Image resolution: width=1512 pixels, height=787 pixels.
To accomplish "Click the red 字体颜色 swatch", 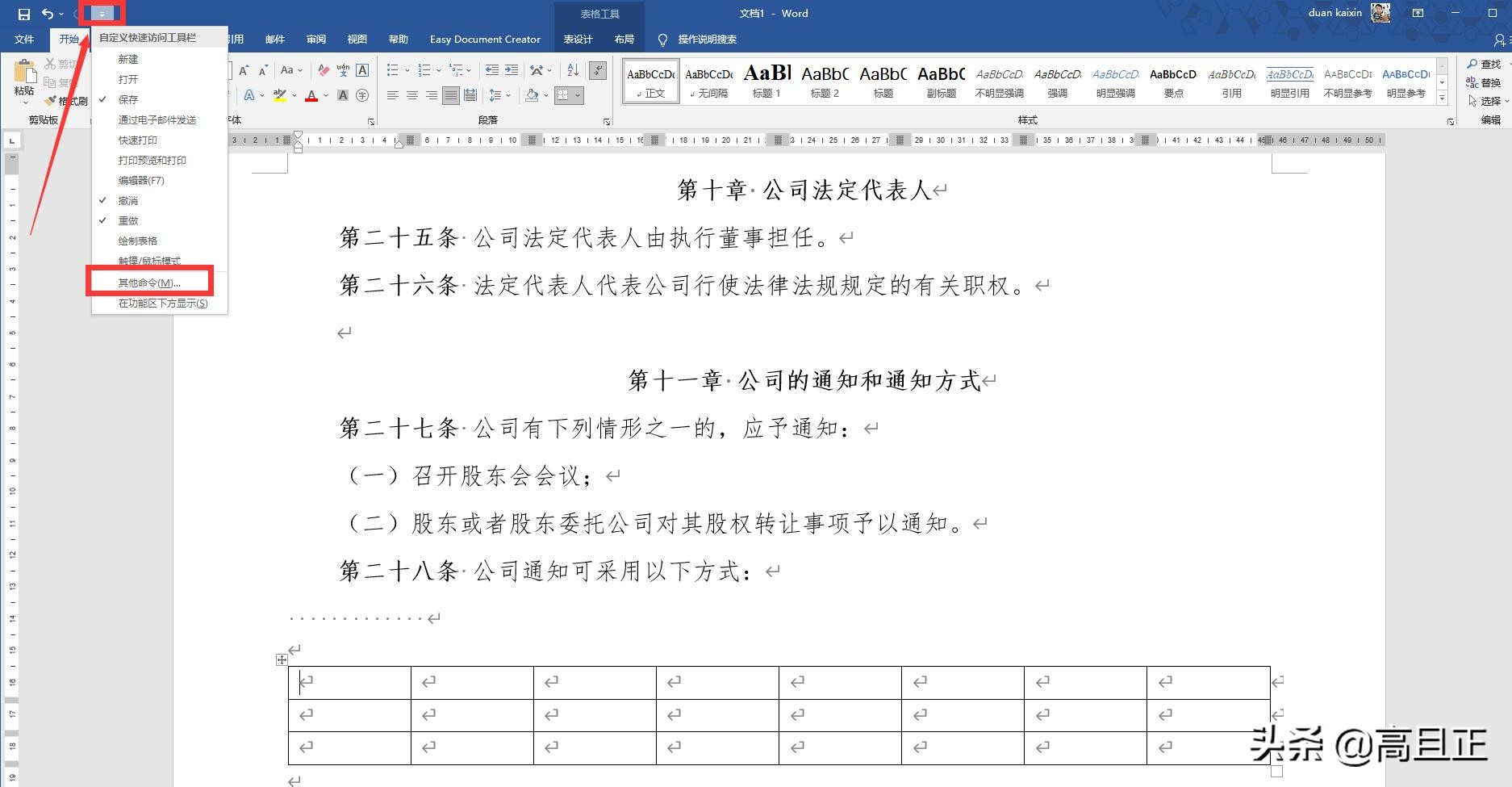I will (x=311, y=95).
